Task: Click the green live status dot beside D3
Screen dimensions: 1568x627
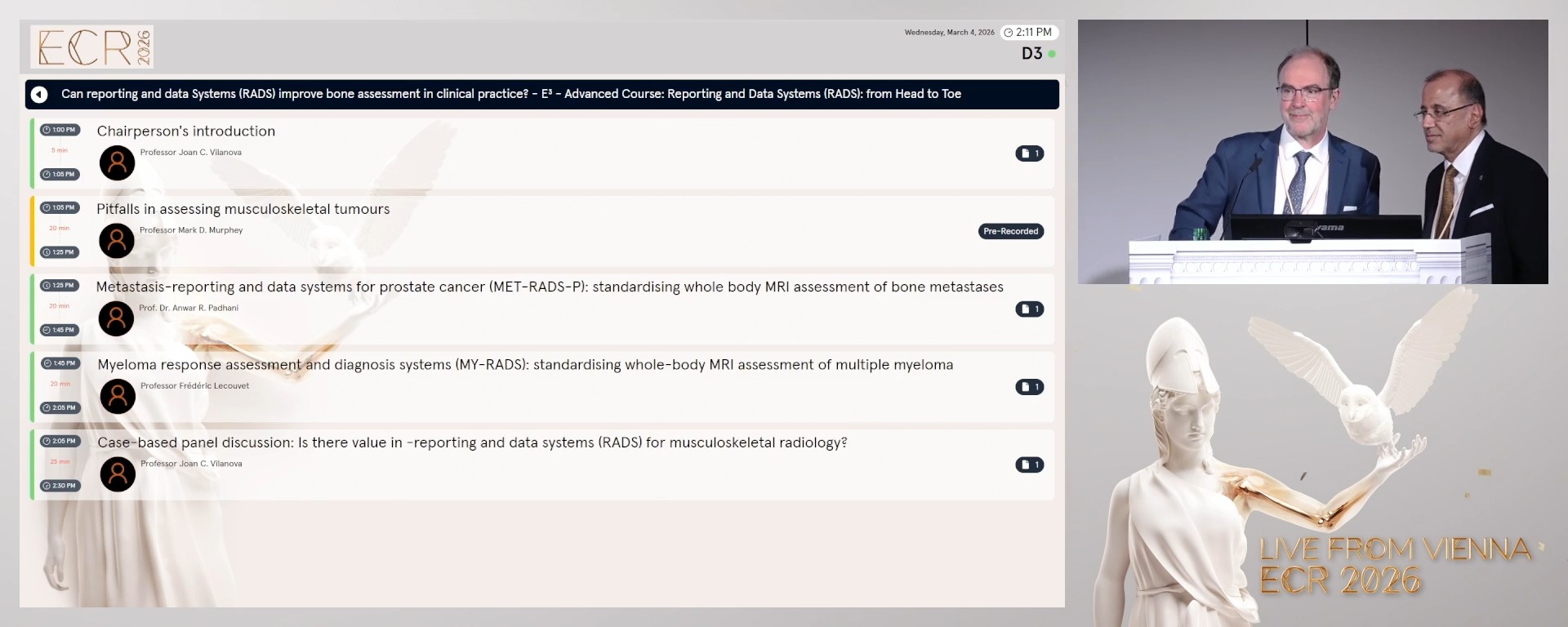Action: [x=1052, y=54]
